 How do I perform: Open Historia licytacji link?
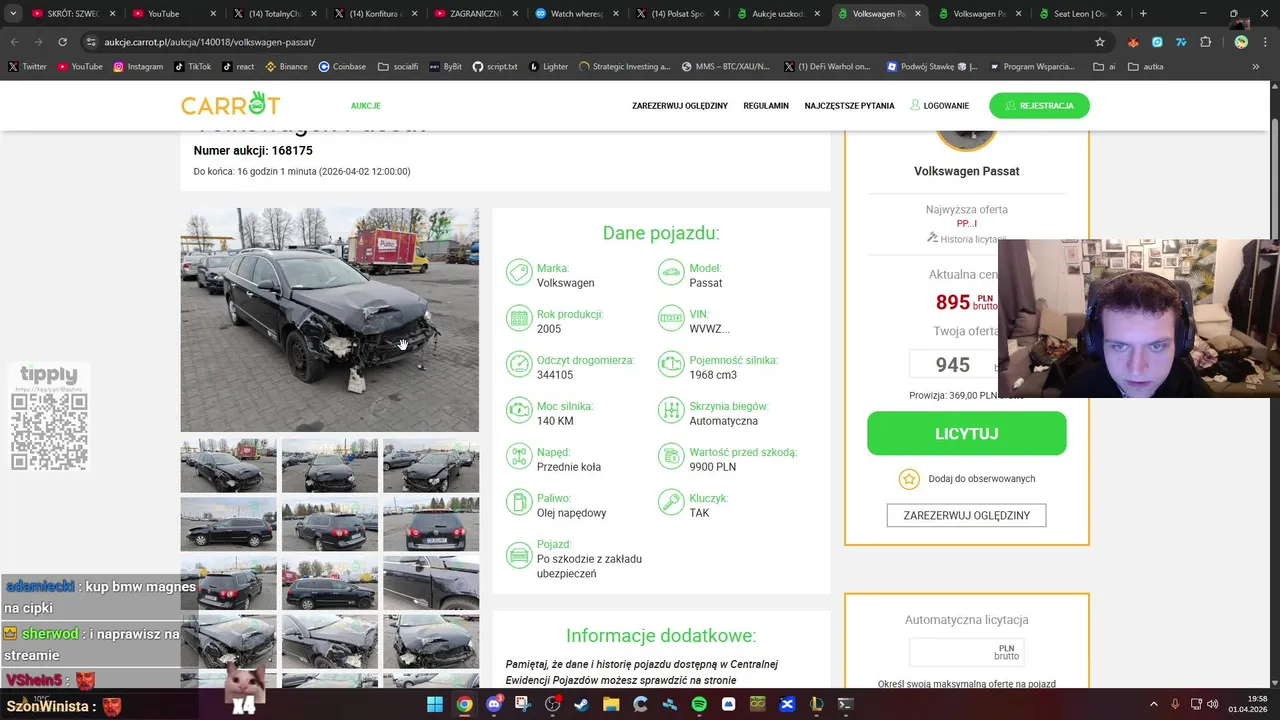tap(966, 239)
